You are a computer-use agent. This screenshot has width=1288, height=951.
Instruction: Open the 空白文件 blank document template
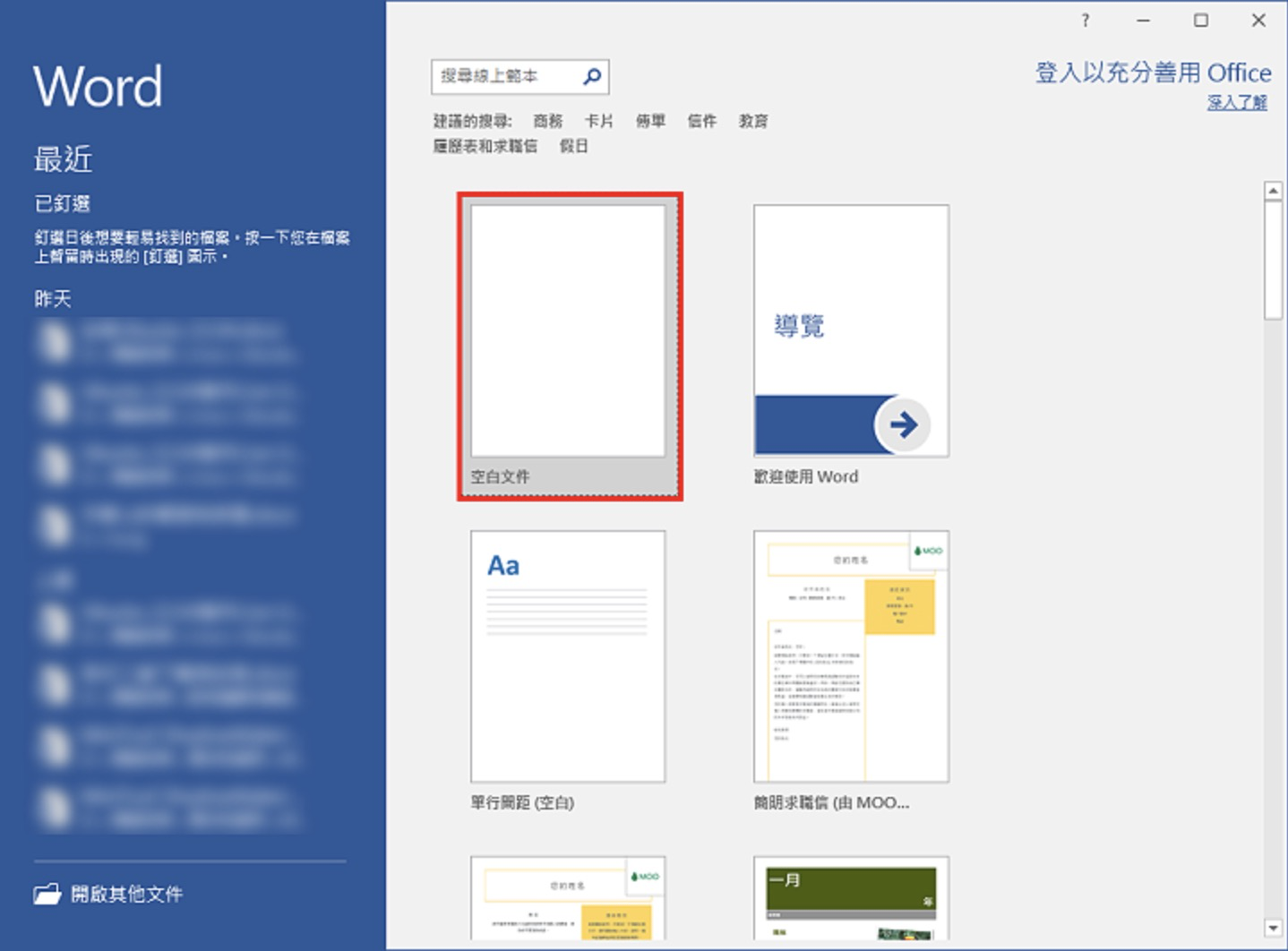569,346
